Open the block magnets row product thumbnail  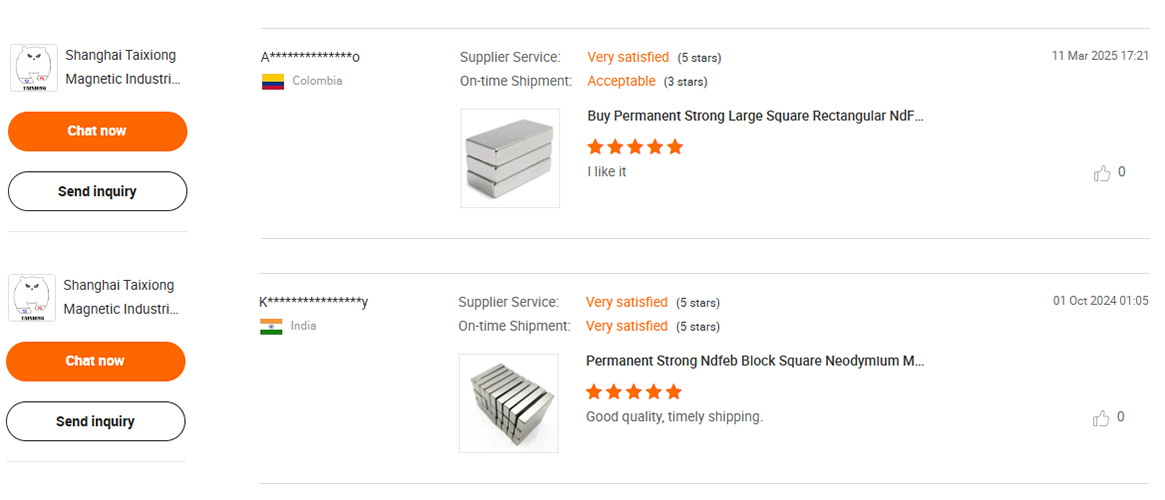[x=508, y=402]
